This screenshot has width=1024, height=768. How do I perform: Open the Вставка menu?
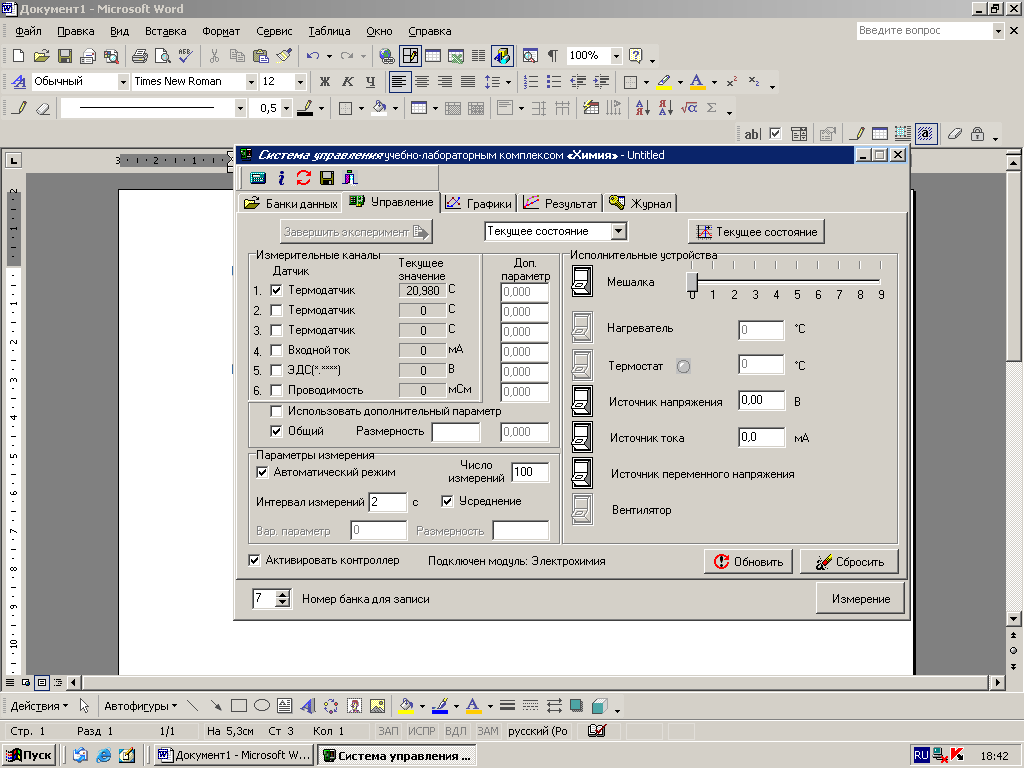[165, 31]
